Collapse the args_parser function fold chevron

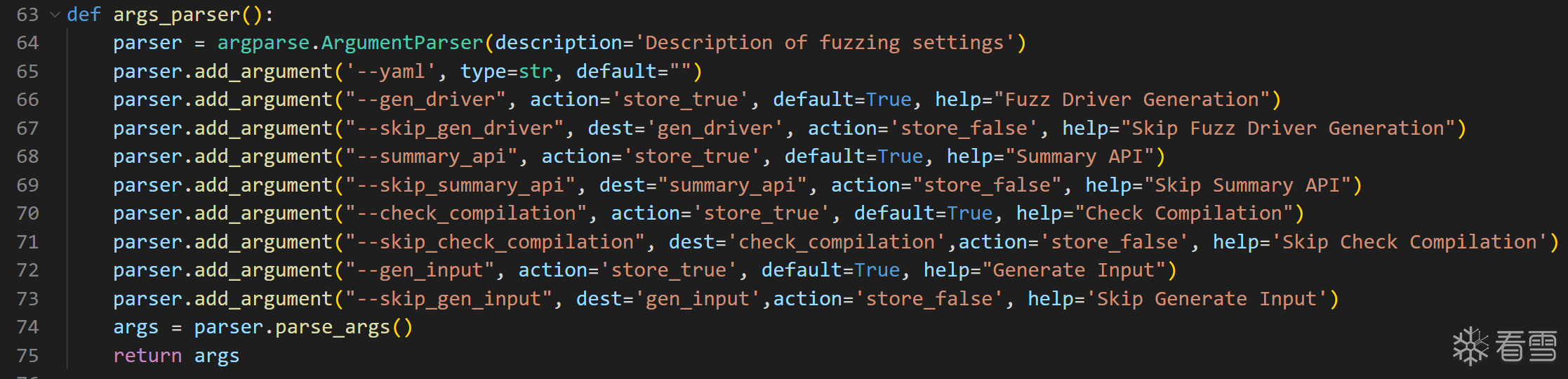(55, 15)
